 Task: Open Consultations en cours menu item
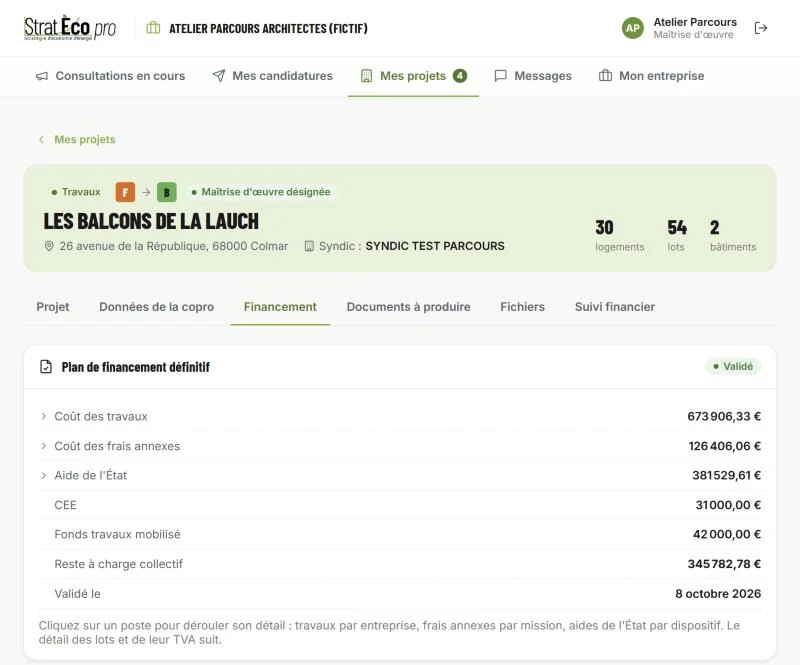pos(110,76)
